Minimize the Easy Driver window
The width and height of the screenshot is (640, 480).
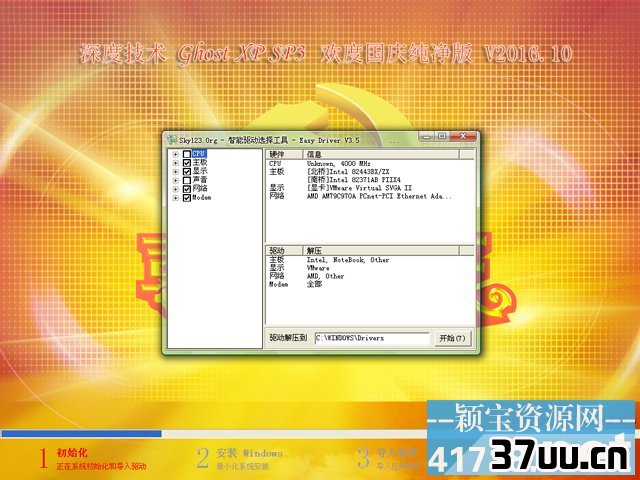[x=426, y=137]
